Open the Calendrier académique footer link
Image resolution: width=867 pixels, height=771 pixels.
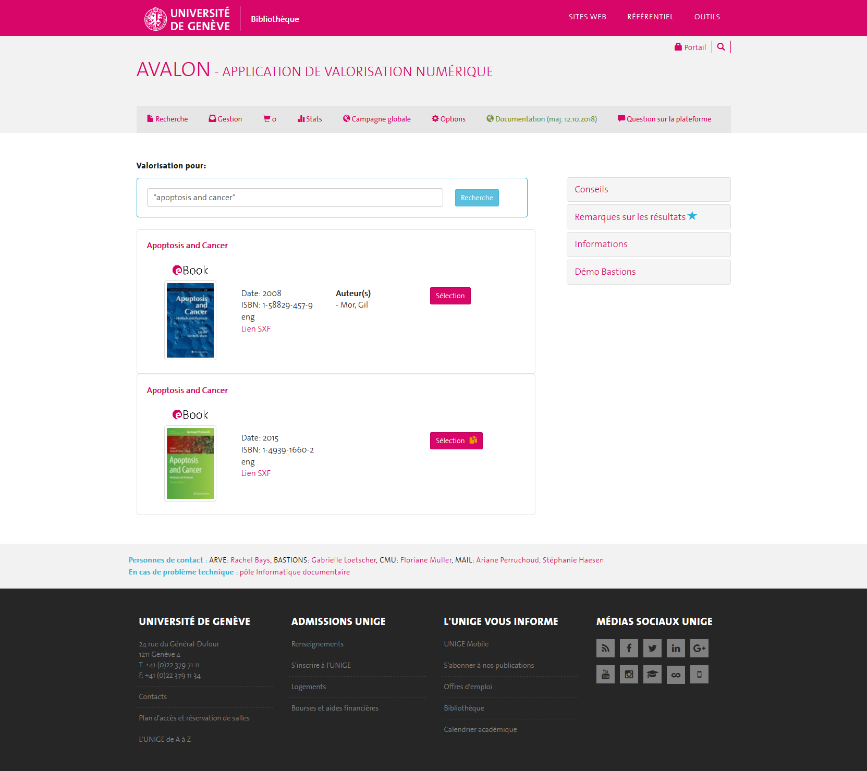tap(480, 729)
